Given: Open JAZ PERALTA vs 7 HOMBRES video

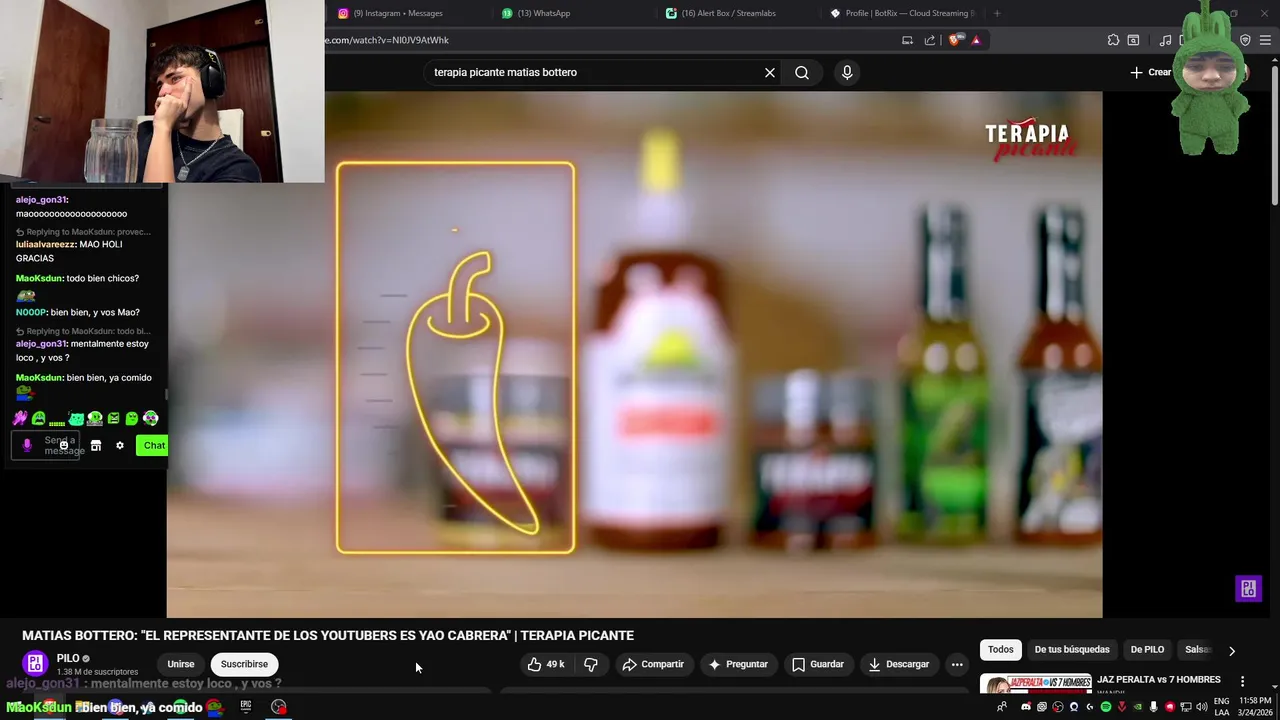Looking at the screenshot, I should [1159, 680].
